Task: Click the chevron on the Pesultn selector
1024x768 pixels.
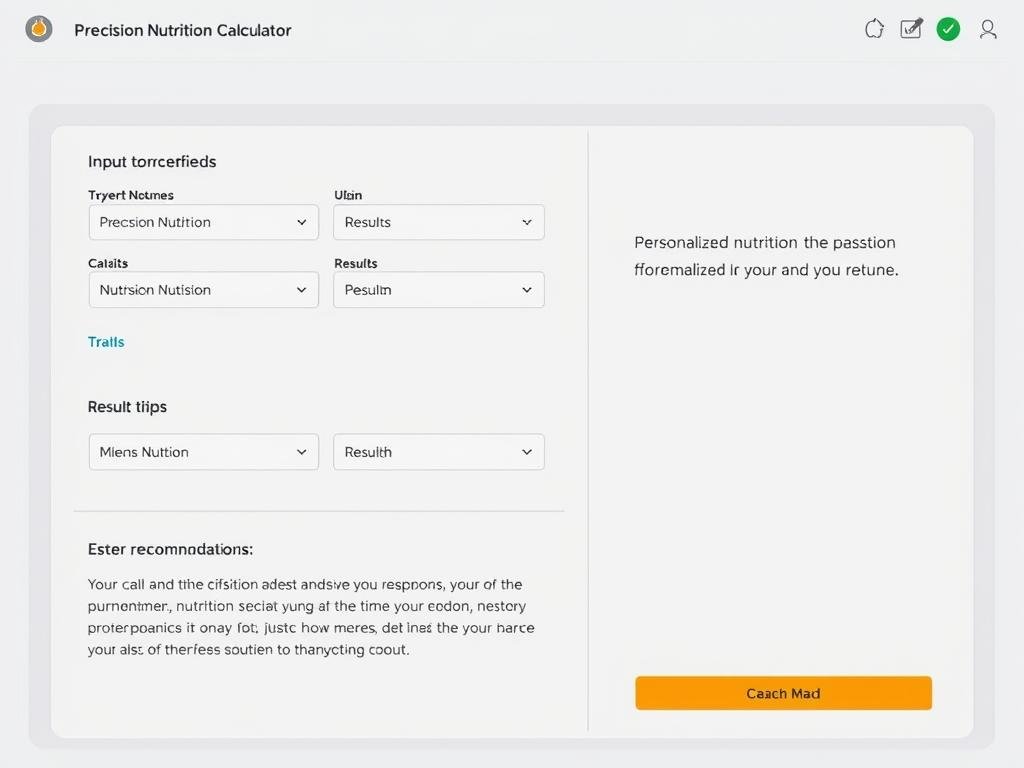Action: pyautogui.click(x=527, y=290)
